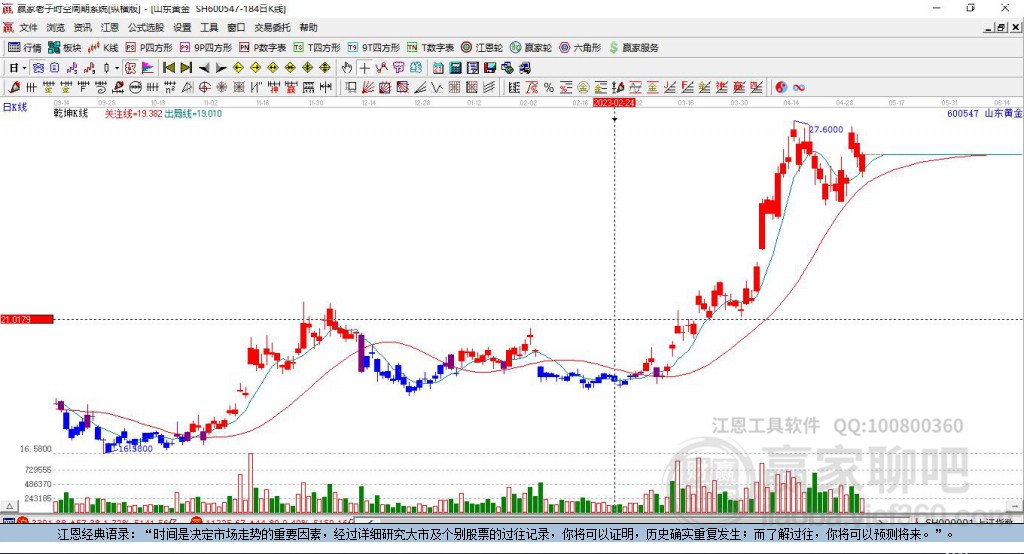The width and height of the screenshot is (1024, 554).
Task: Open 赢家服务 with dollar icon
Action: (x=633, y=48)
